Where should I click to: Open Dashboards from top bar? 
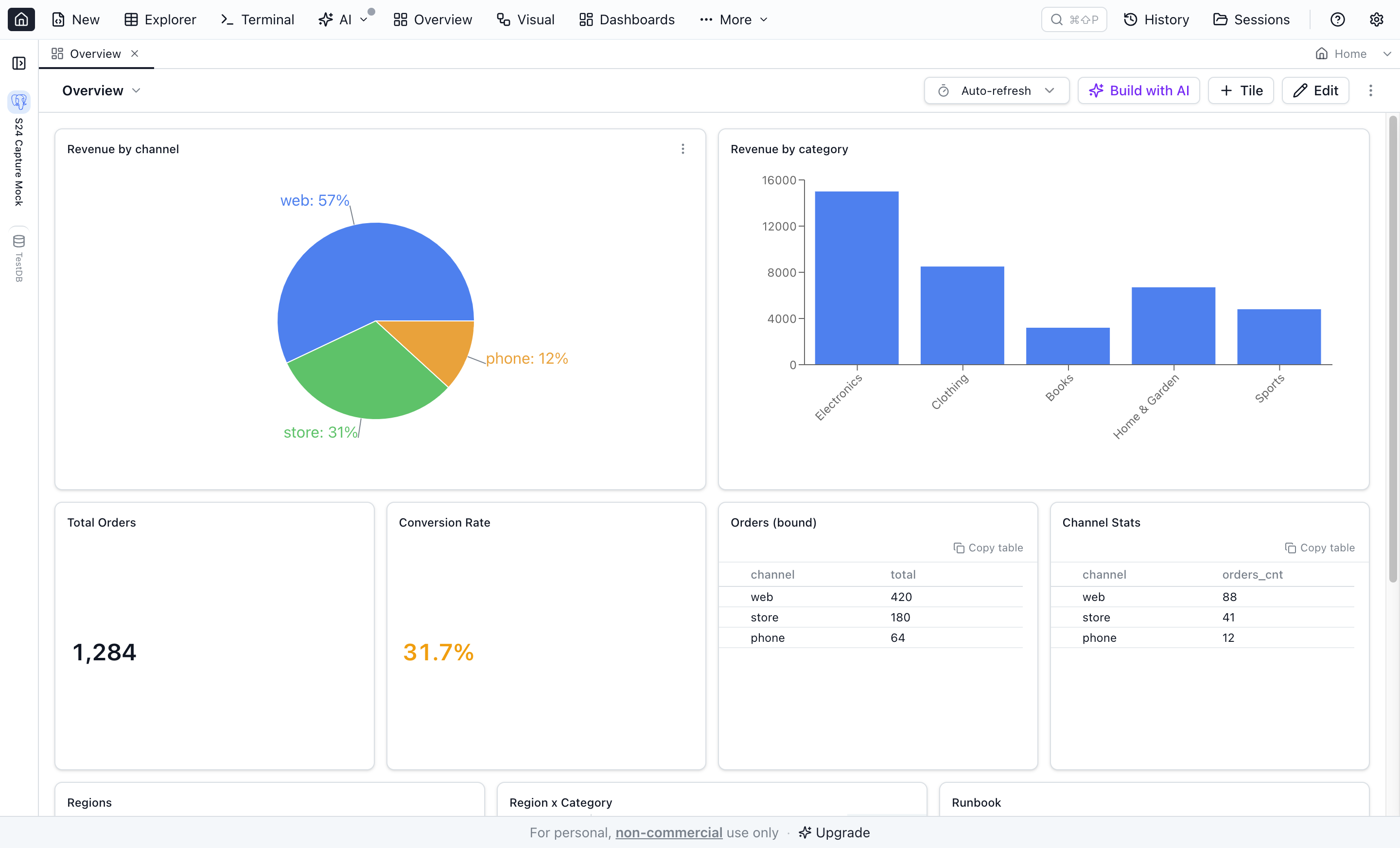pos(627,19)
